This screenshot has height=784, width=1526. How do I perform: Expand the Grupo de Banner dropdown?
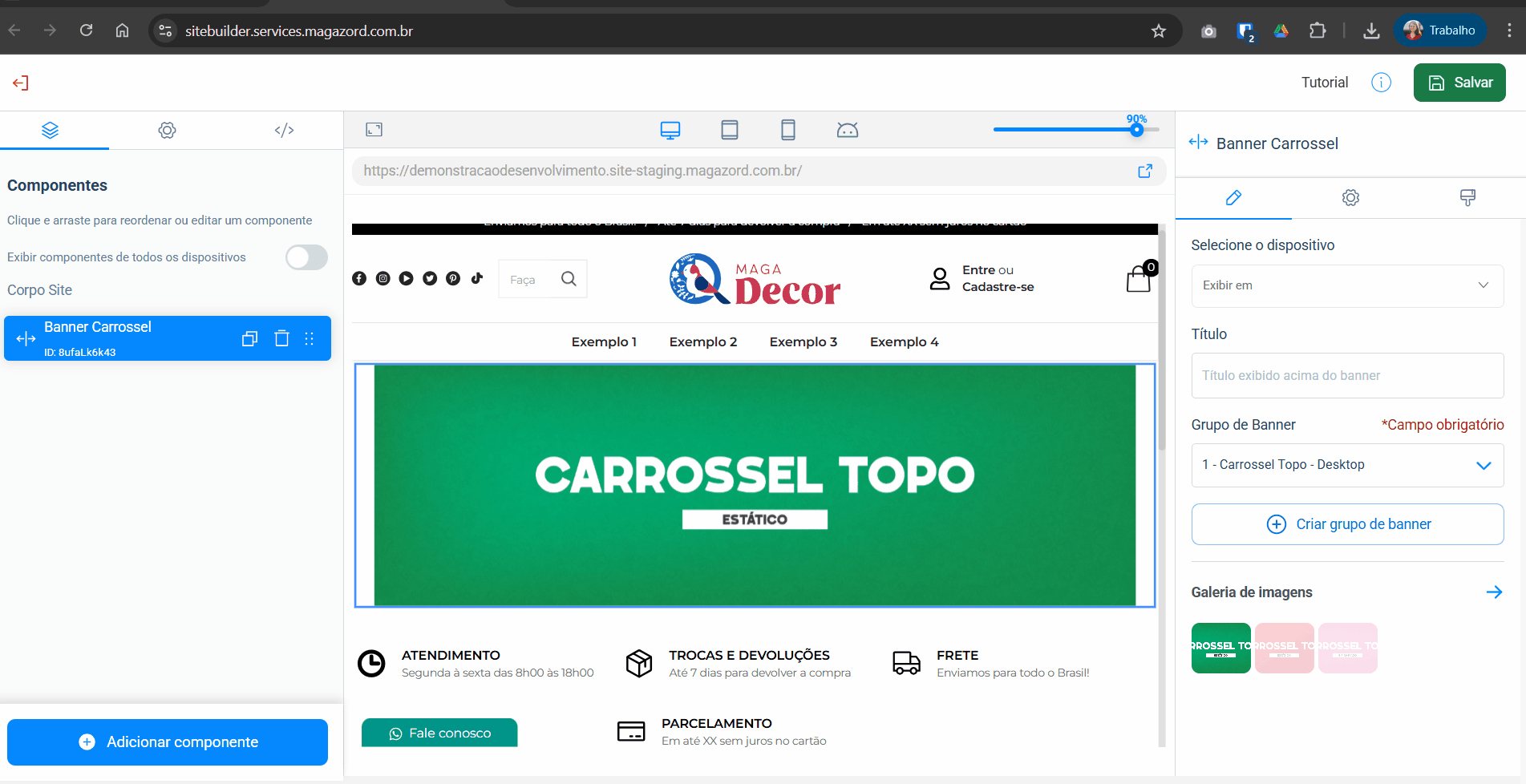click(x=1347, y=465)
